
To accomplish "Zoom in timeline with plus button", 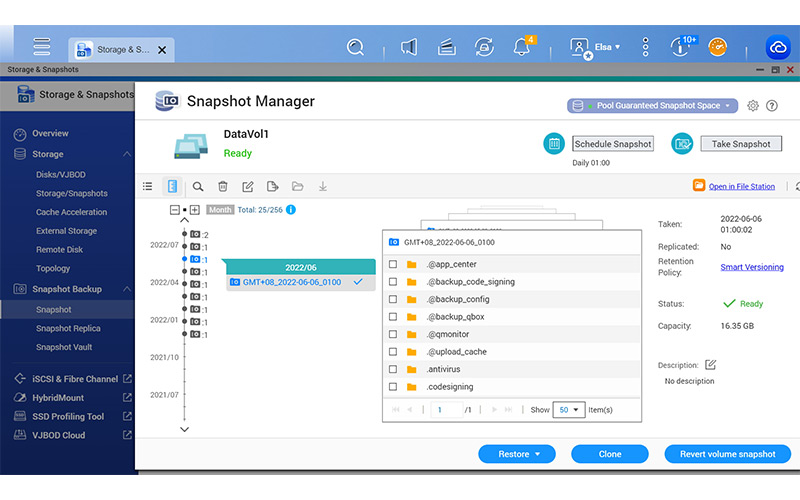I will tap(195, 210).
